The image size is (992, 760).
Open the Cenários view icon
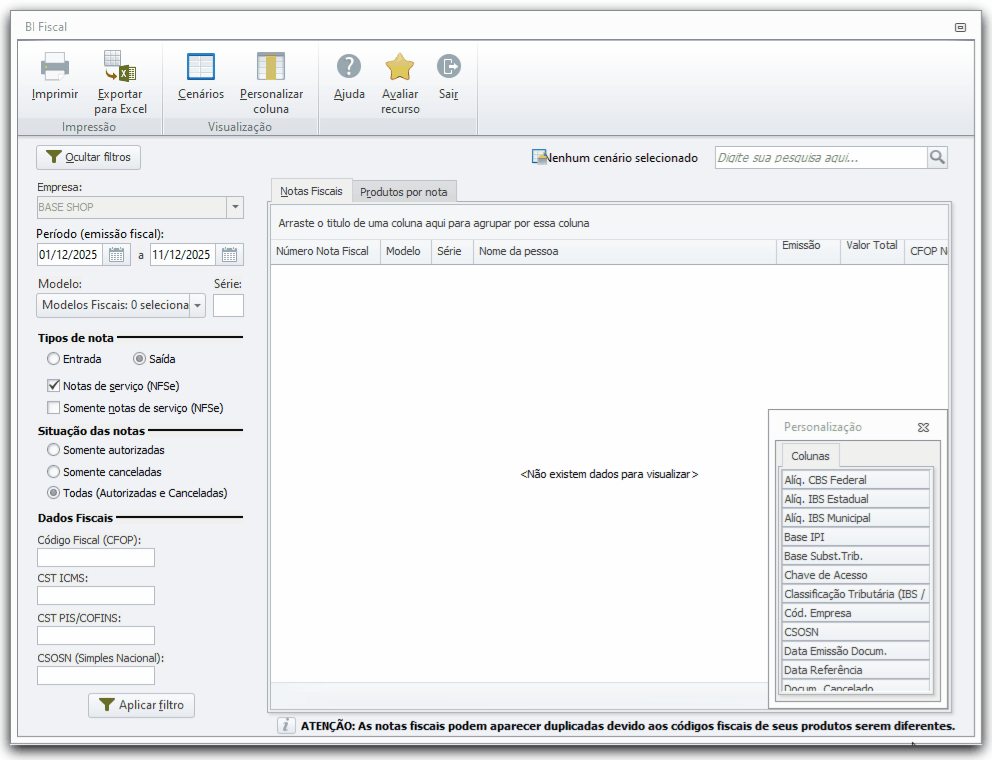click(201, 66)
